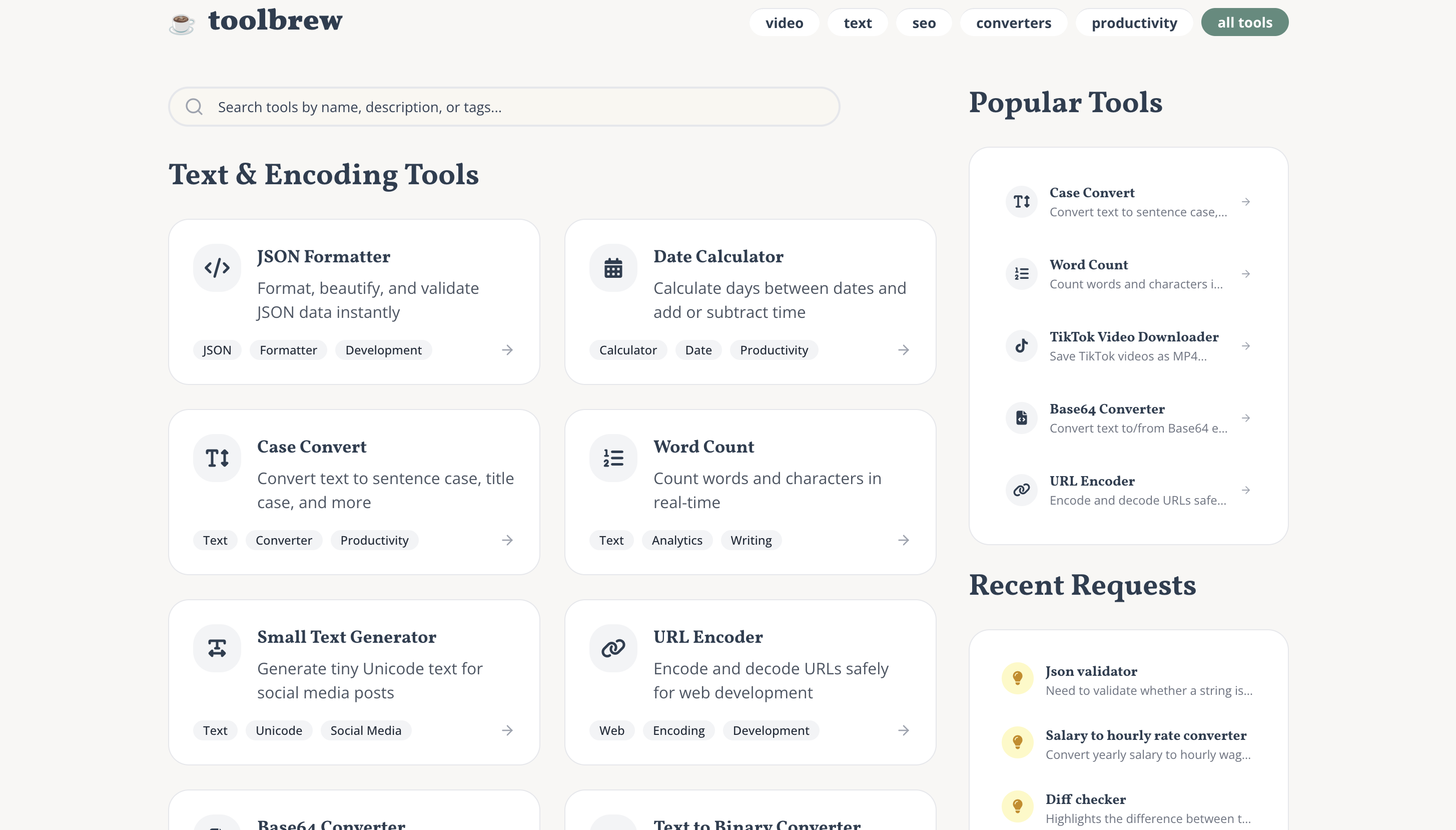The height and width of the screenshot is (830, 1456).
Task: Select the all tools button
Action: click(1245, 22)
